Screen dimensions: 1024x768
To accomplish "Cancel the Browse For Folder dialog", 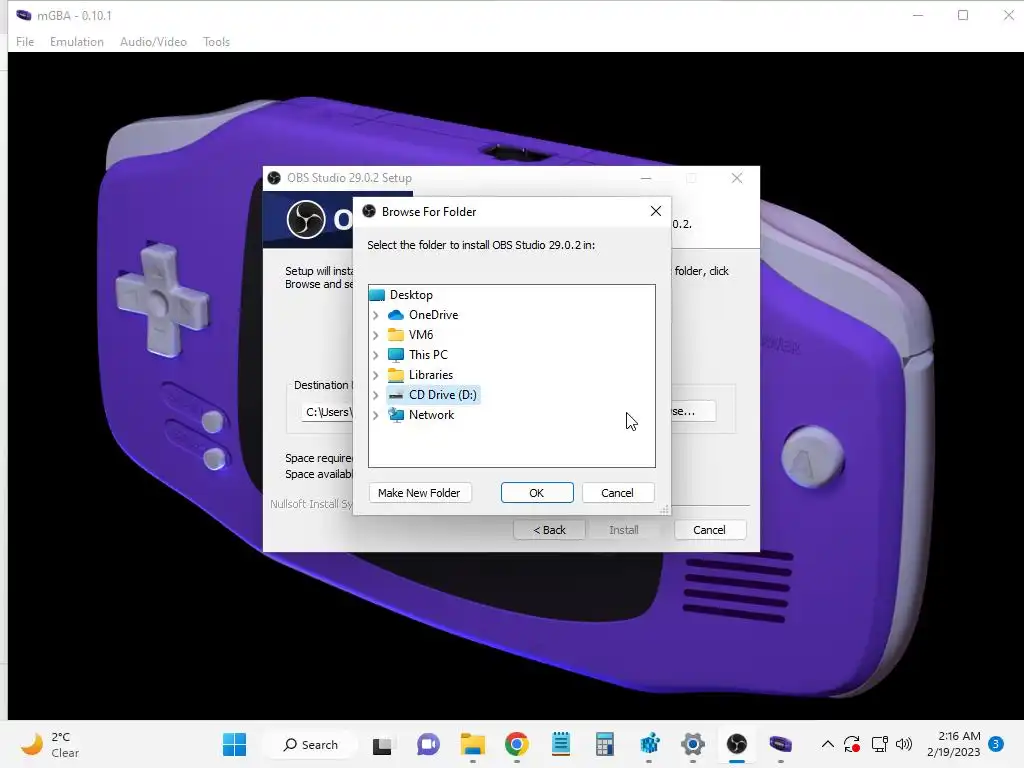I will (x=617, y=493).
